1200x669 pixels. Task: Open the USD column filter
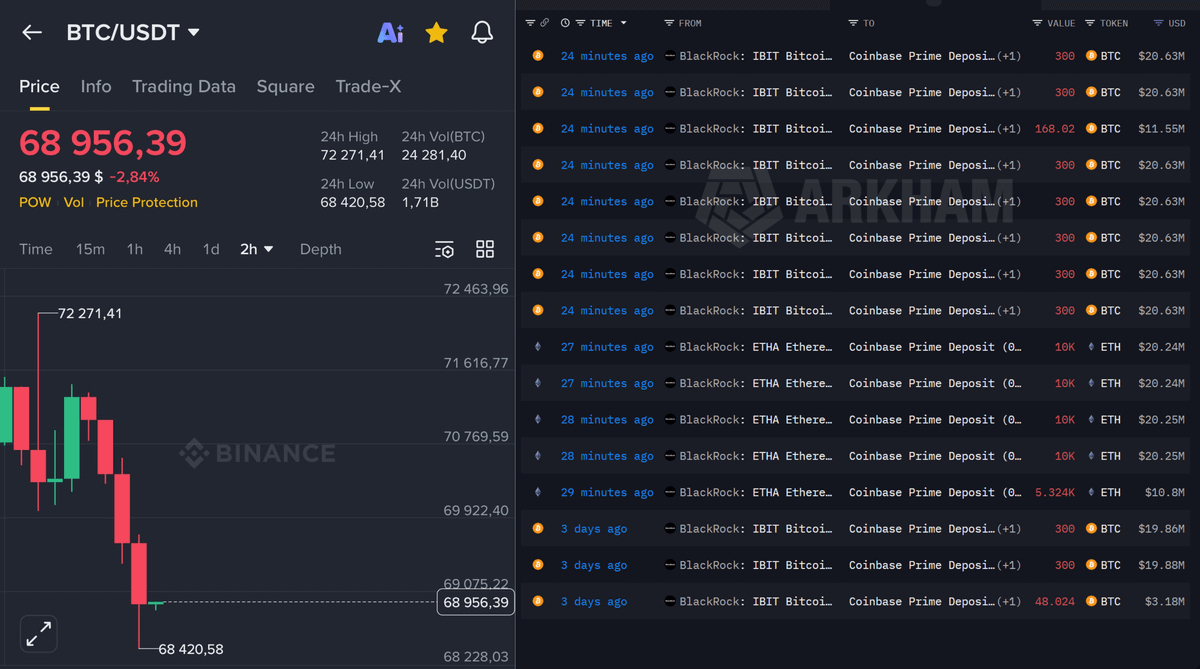[1158, 23]
